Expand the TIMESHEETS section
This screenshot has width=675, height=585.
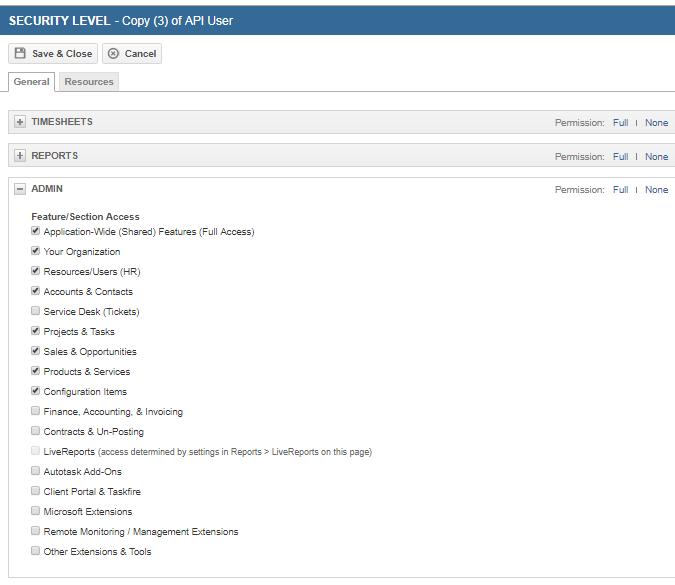(20, 122)
